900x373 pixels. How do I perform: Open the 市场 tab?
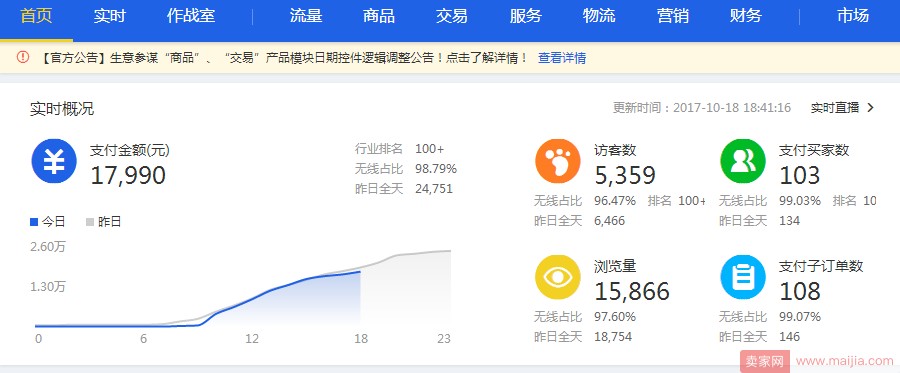pyautogui.click(x=853, y=15)
